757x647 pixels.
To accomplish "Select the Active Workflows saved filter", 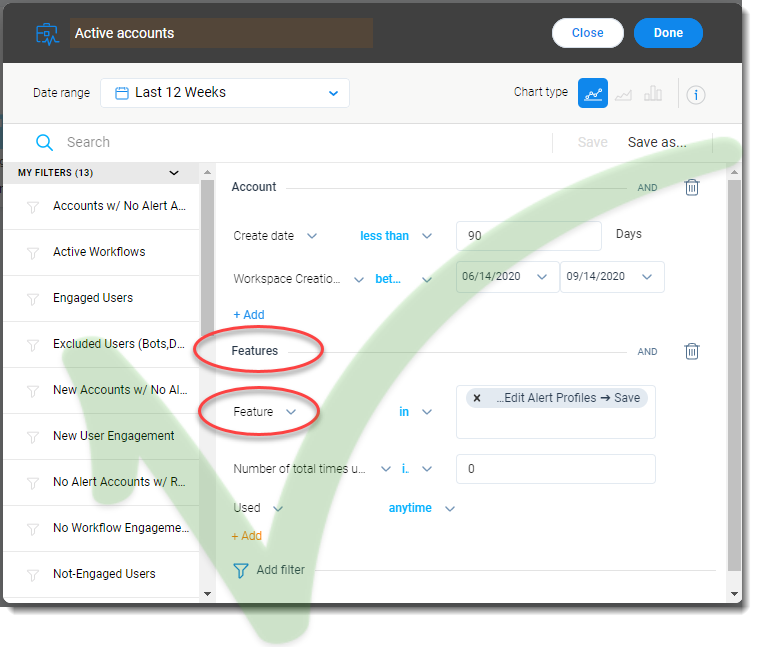I will click(101, 253).
